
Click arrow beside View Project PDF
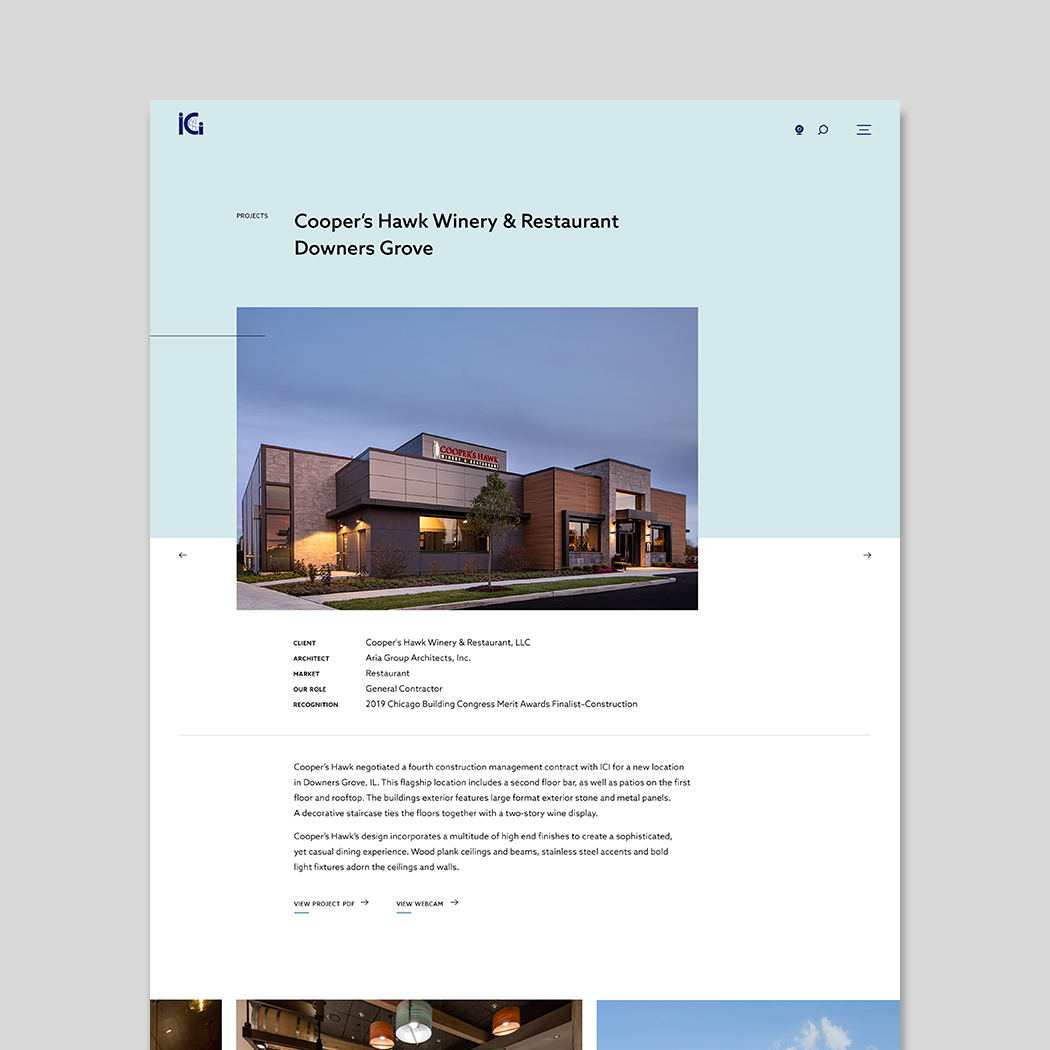(x=365, y=903)
